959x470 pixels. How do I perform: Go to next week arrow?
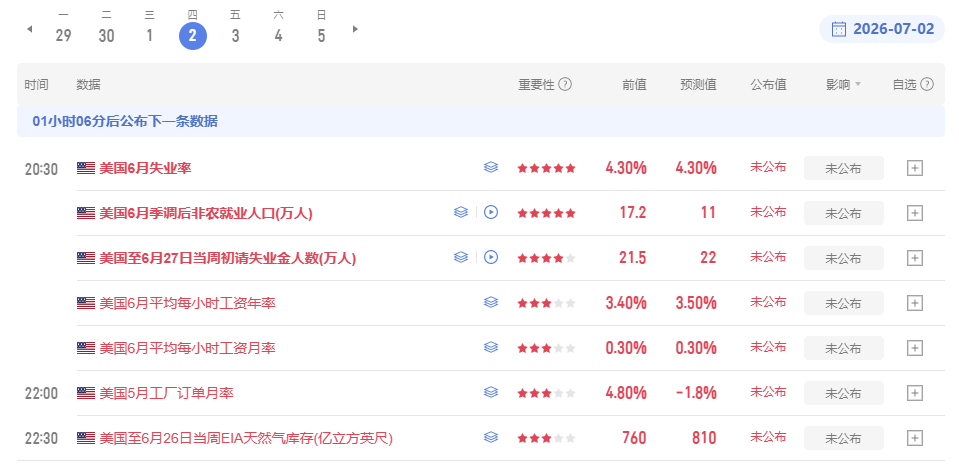355,29
